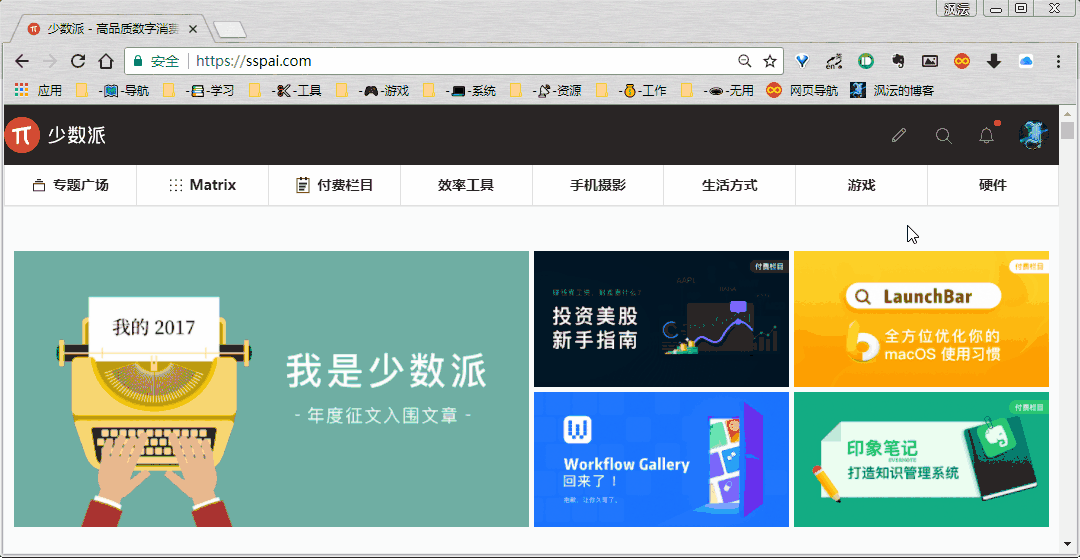Reload the page with refresh icon

pyautogui.click(x=78, y=61)
